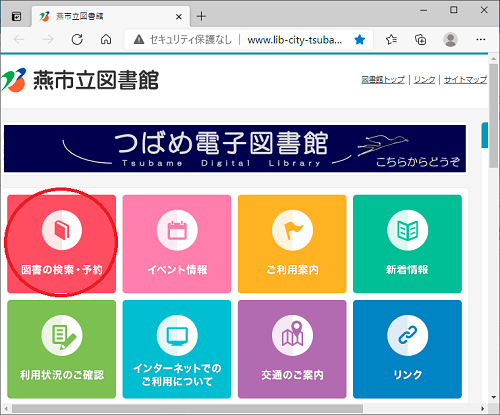Click the horizontal scrollbar thumb
This screenshot has height=415, width=500.
(188, 408)
